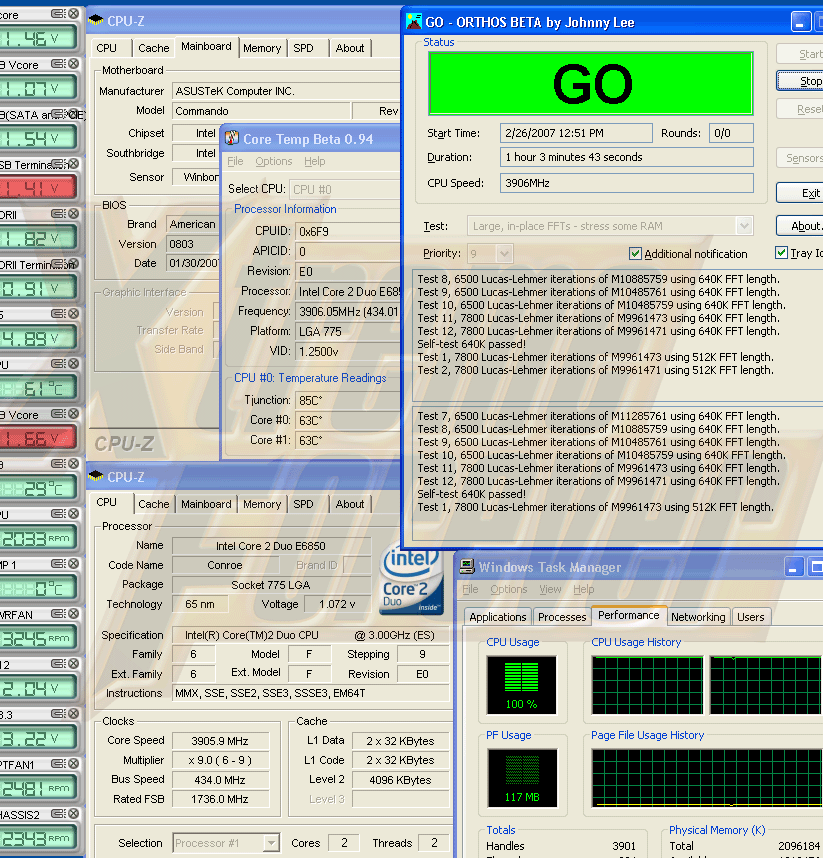Screen dimensions: 823x858
Task: Click the ORTHOS title bar icon
Action: coord(414,22)
